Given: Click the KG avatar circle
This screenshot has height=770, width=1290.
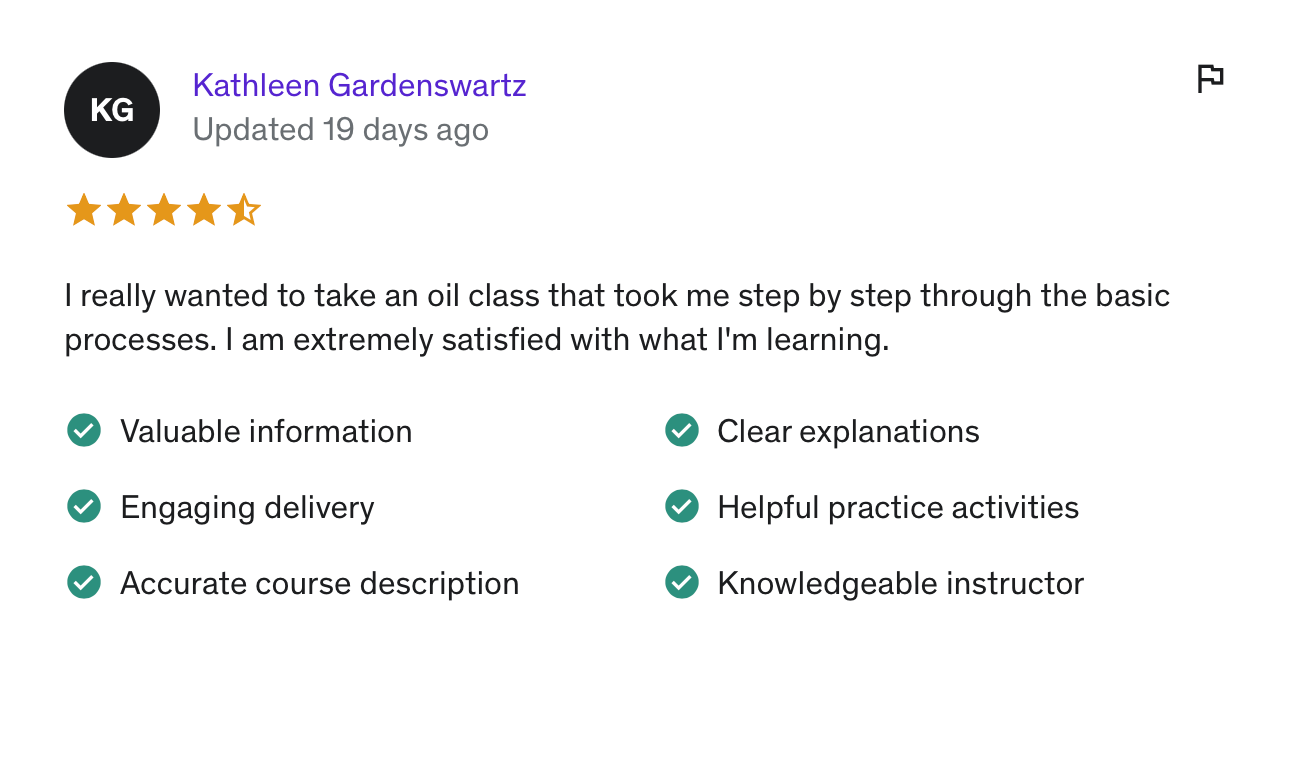Looking at the screenshot, I should pos(112,110).
